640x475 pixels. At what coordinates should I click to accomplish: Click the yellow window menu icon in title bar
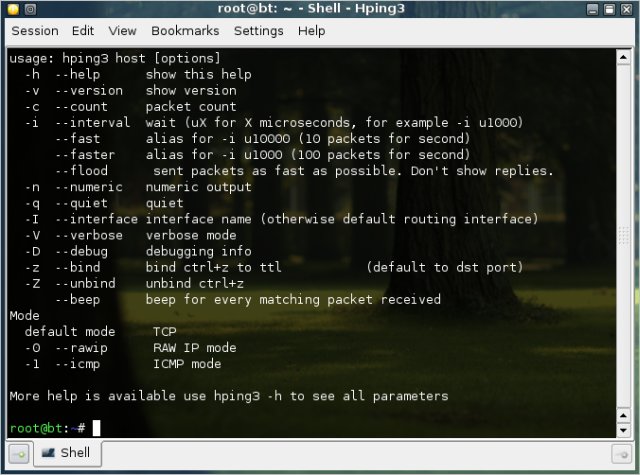click(x=13, y=9)
